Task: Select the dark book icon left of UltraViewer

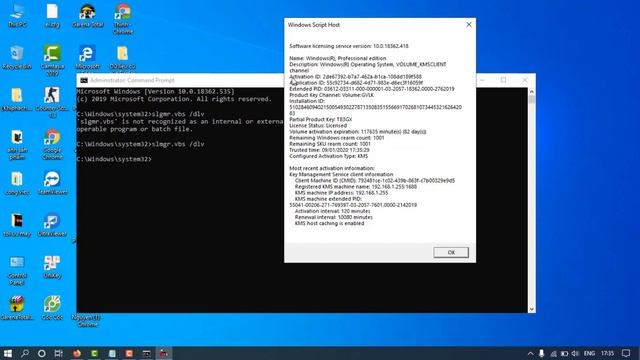Action: [x=17, y=224]
